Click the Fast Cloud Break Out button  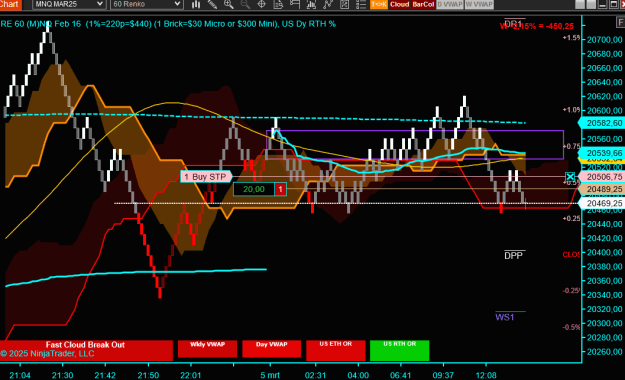(x=86, y=350)
